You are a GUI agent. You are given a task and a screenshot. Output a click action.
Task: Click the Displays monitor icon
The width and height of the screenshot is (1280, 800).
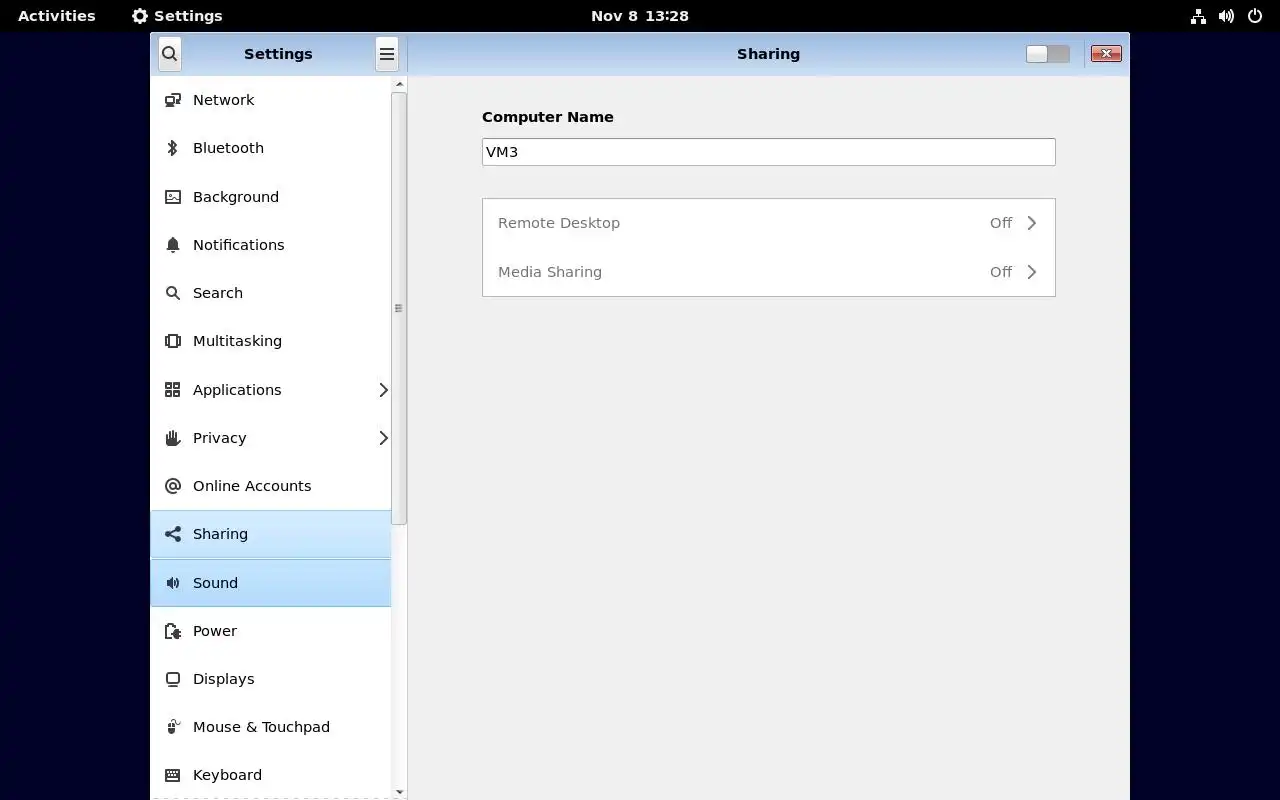point(173,679)
